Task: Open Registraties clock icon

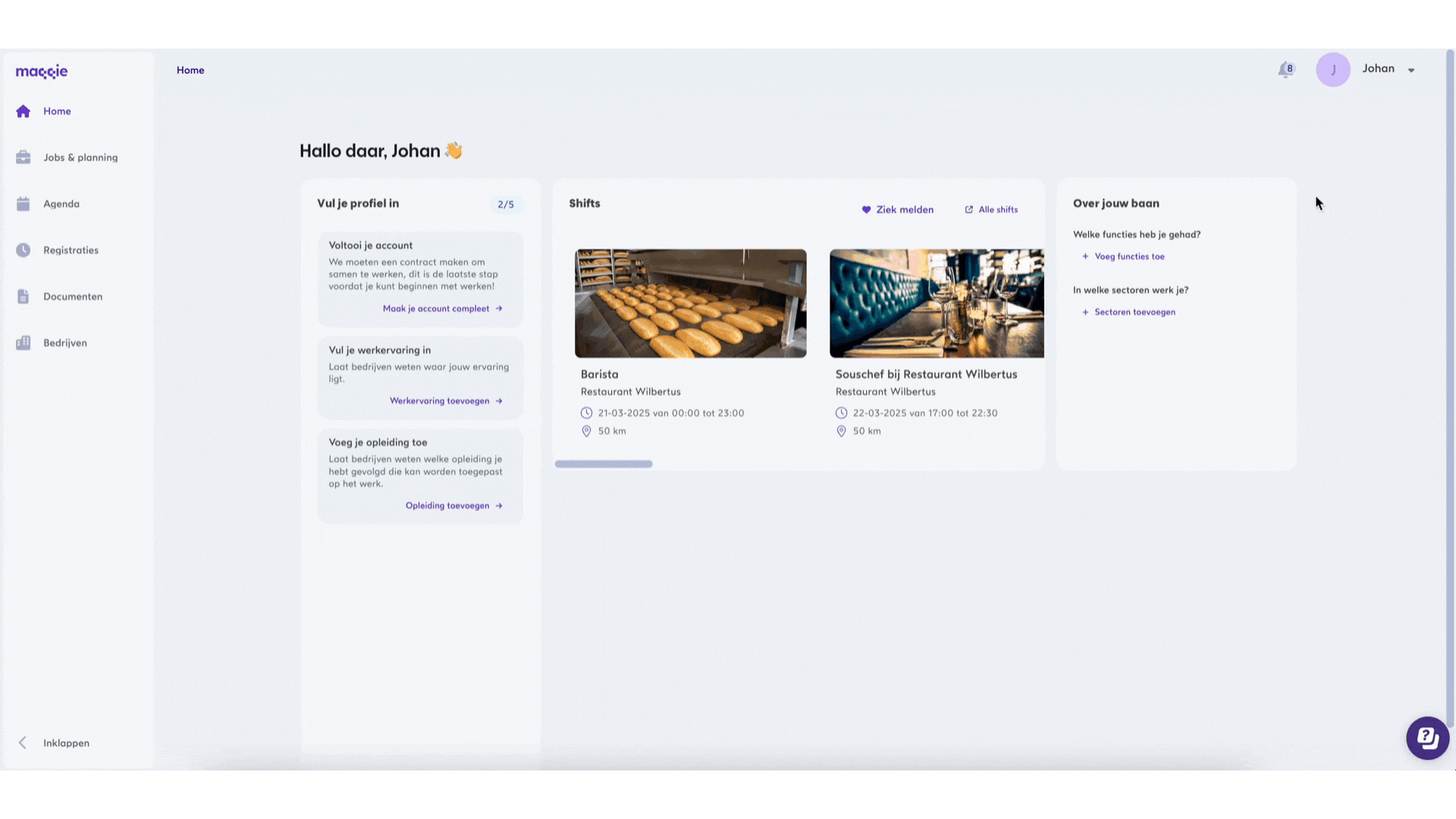Action: [x=24, y=250]
